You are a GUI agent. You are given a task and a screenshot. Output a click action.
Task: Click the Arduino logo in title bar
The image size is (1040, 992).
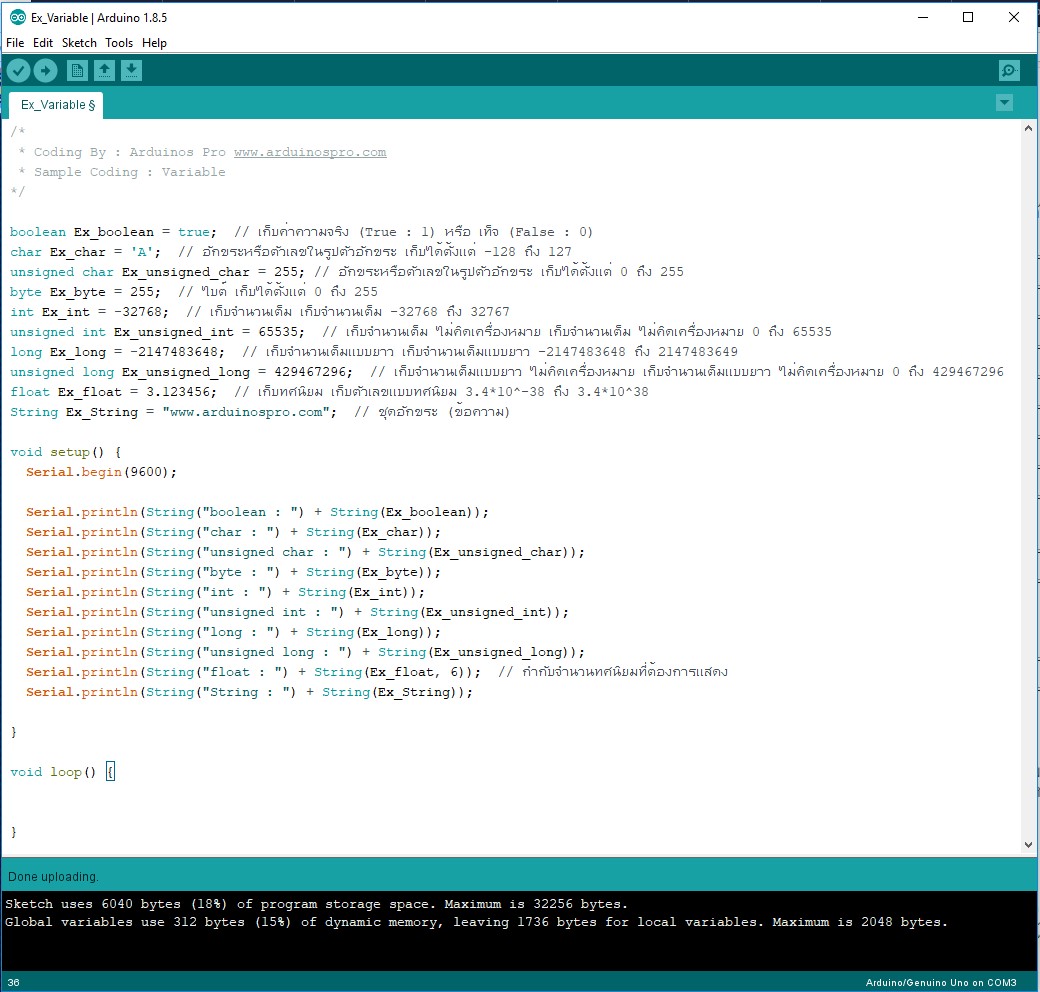click(17, 17)
